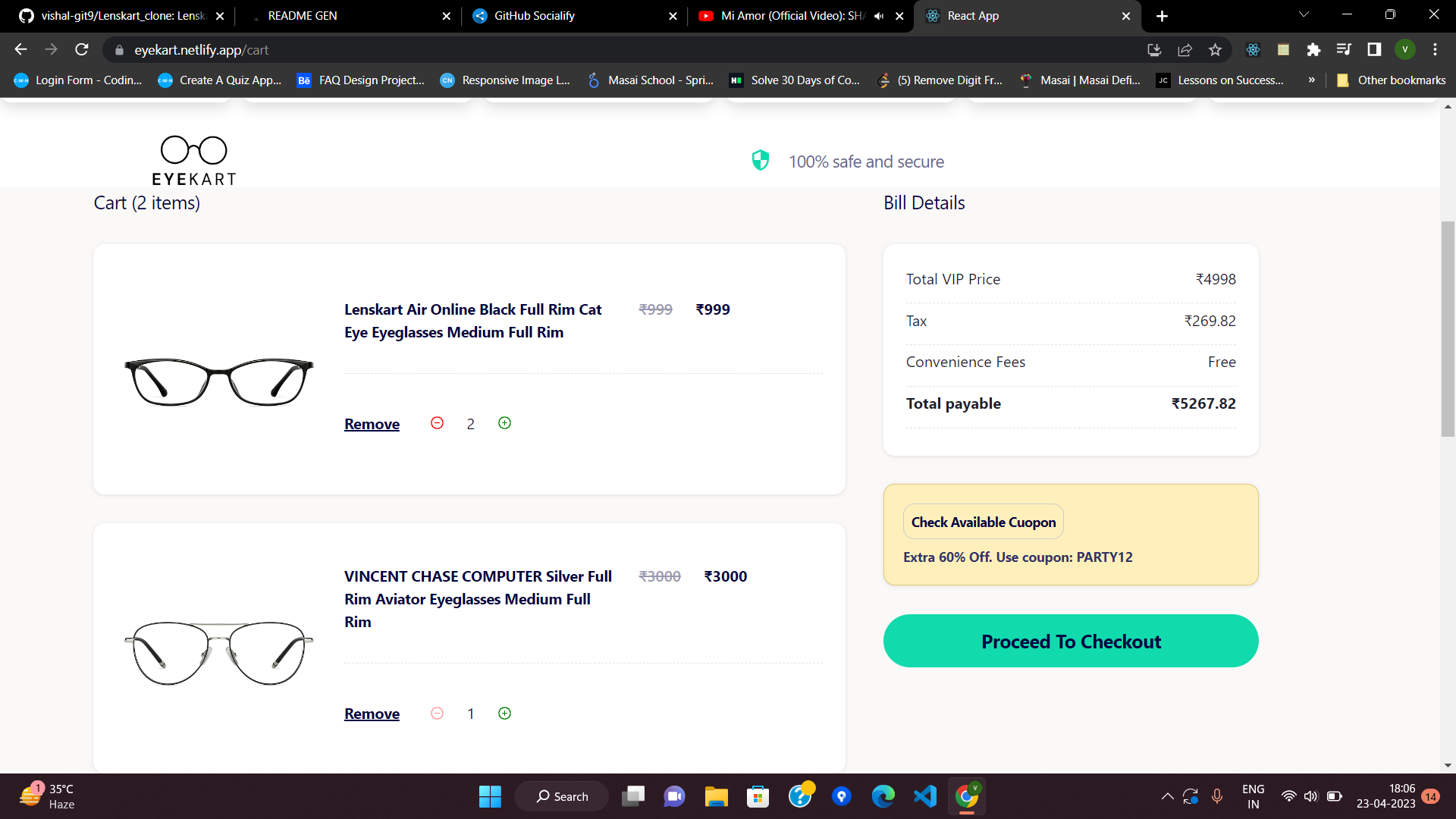Reload the current page
1456x819 pixels.
[82, 50]
